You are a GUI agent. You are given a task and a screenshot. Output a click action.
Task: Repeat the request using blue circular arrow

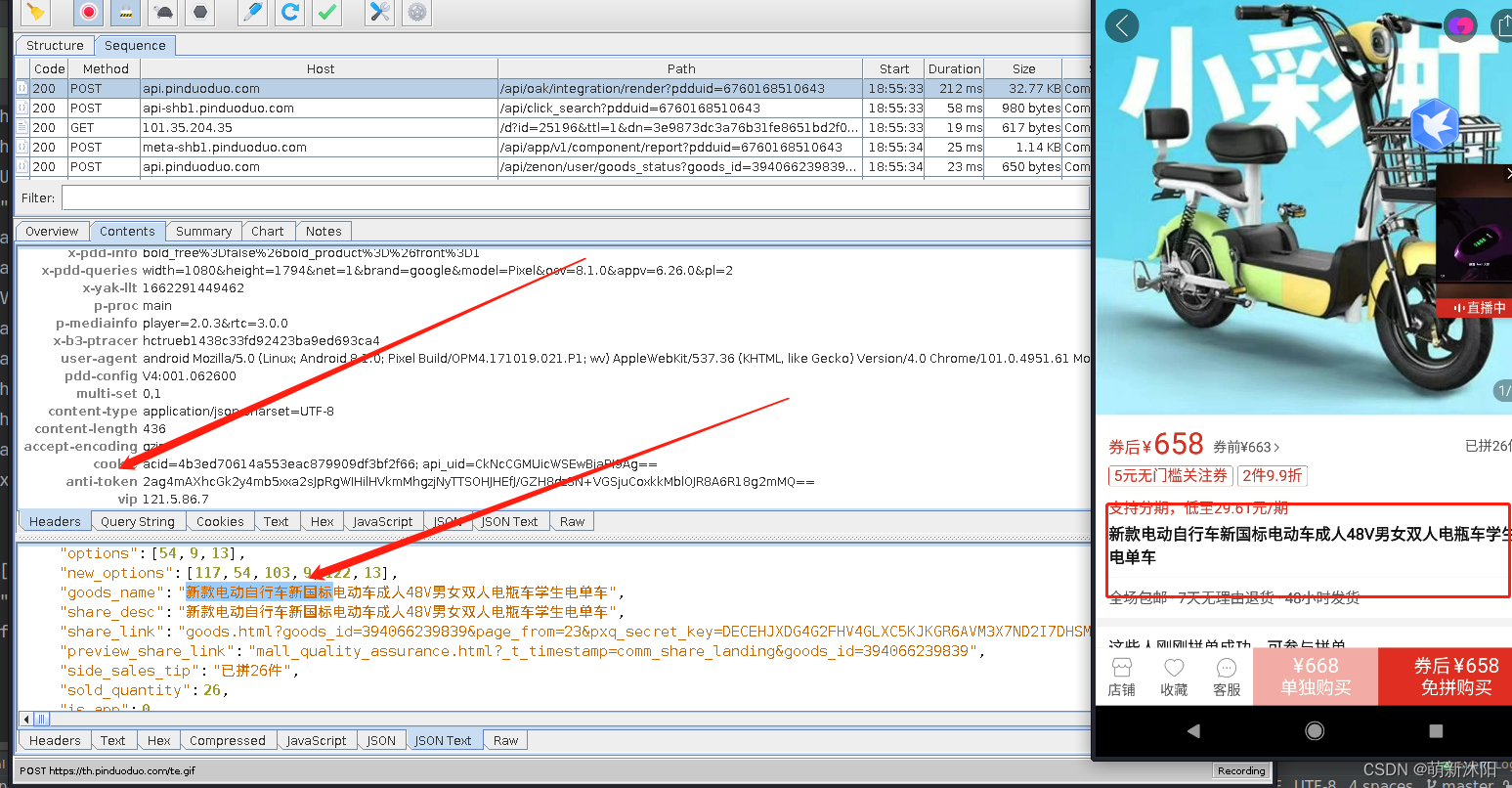(290, 12)
